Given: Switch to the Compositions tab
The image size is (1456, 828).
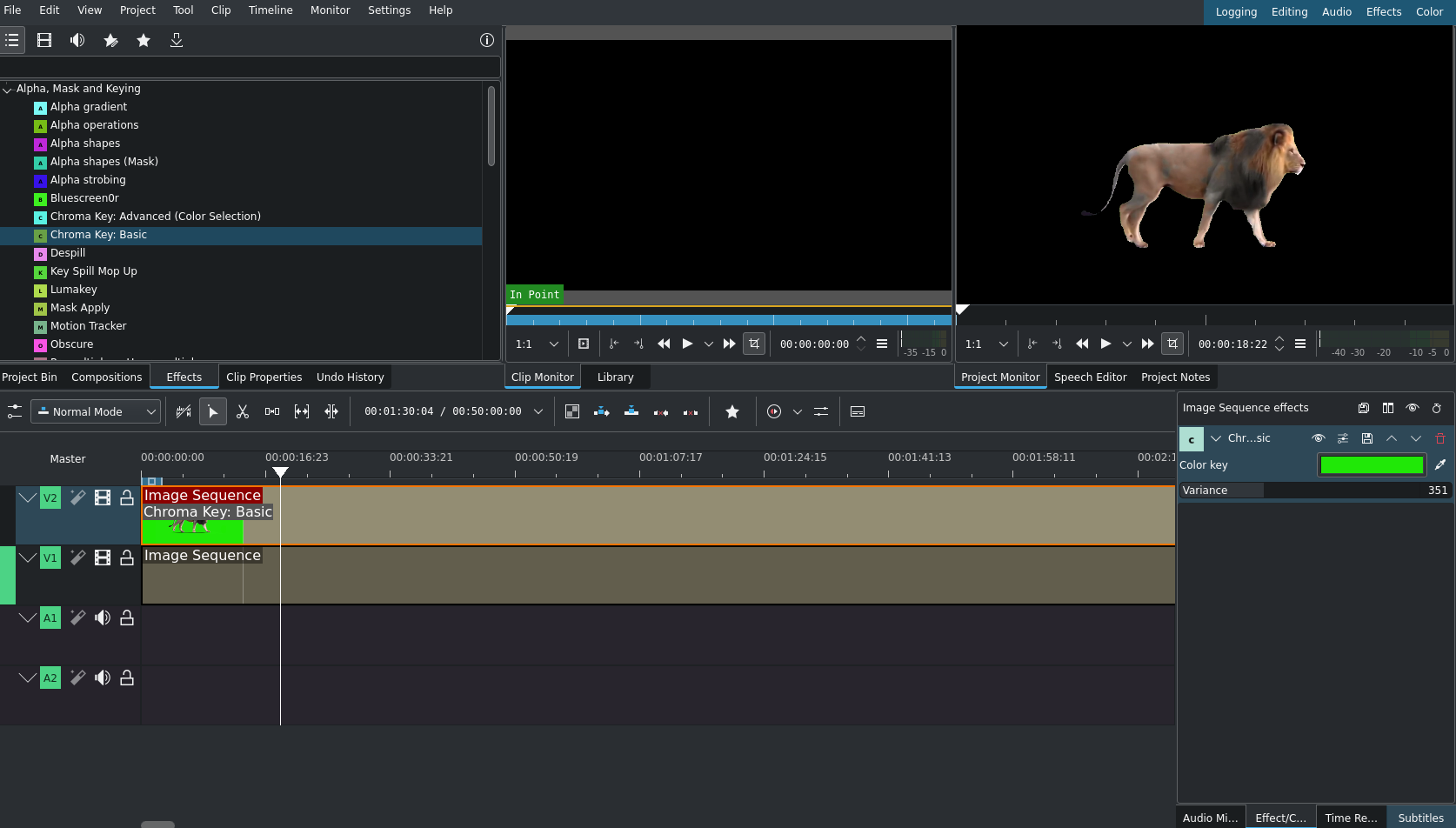Looking at the screenshot, I should (106, 377).
